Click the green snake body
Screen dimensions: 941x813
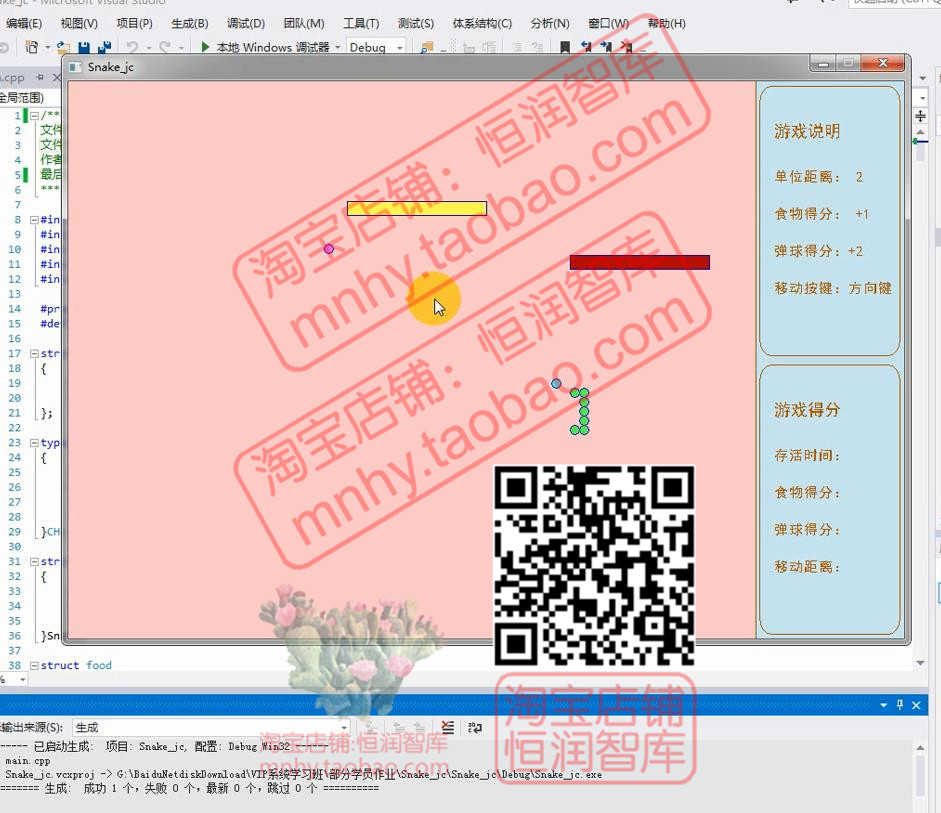tap(583, 412)
